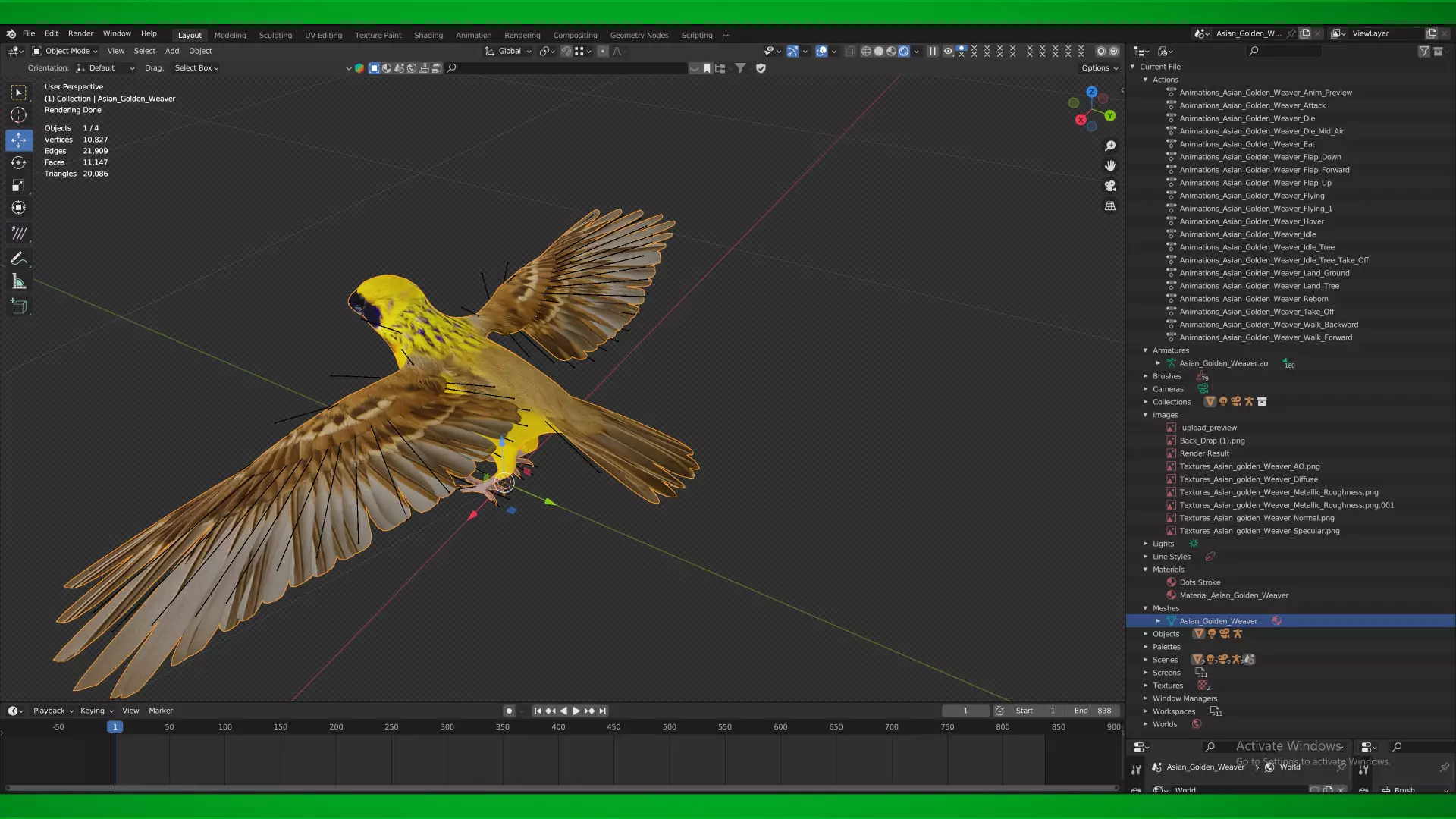This screenshot has width=1456, height=819.
Task: Toggle the viewport overlays button
Action: click(821, 51)
